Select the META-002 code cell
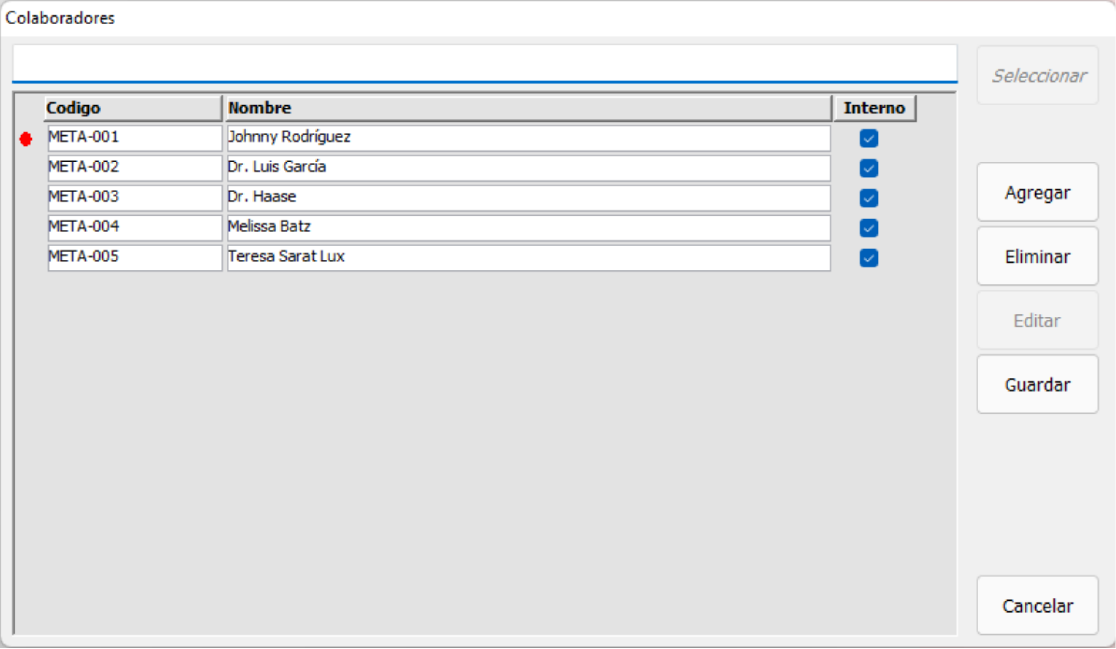 point(134,167)
